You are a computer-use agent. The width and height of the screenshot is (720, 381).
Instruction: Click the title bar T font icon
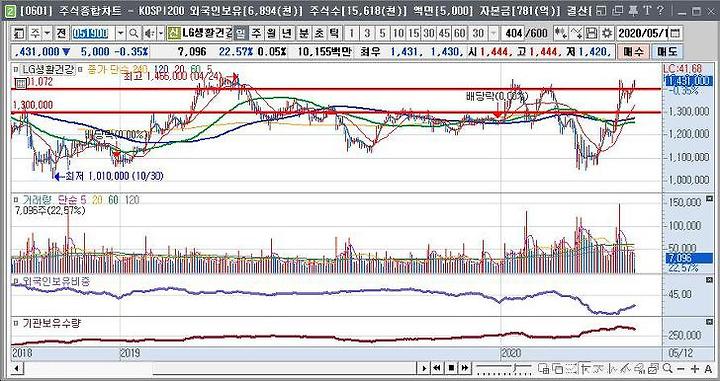[647, 11]
